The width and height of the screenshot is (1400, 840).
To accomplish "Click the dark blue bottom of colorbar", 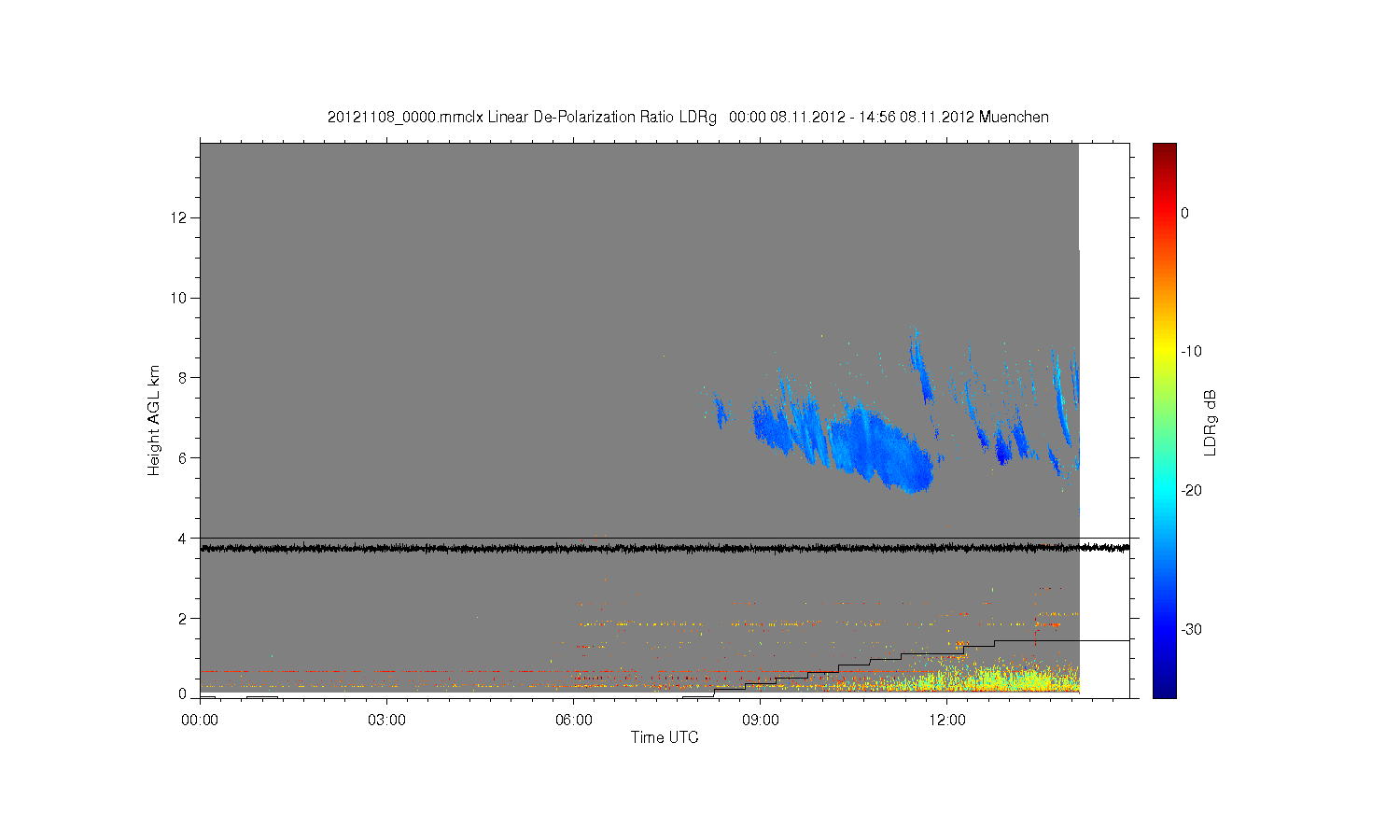I will (1165, 691).
